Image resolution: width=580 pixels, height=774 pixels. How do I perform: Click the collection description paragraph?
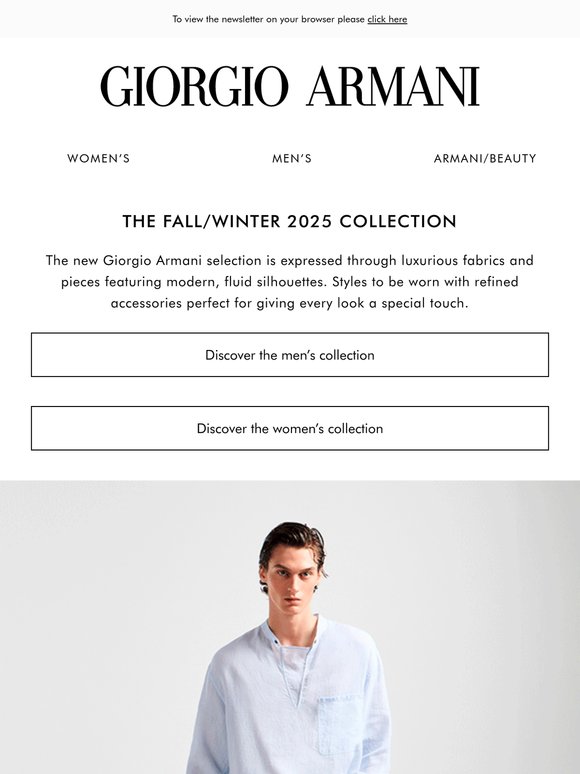(x=290, y=281)
